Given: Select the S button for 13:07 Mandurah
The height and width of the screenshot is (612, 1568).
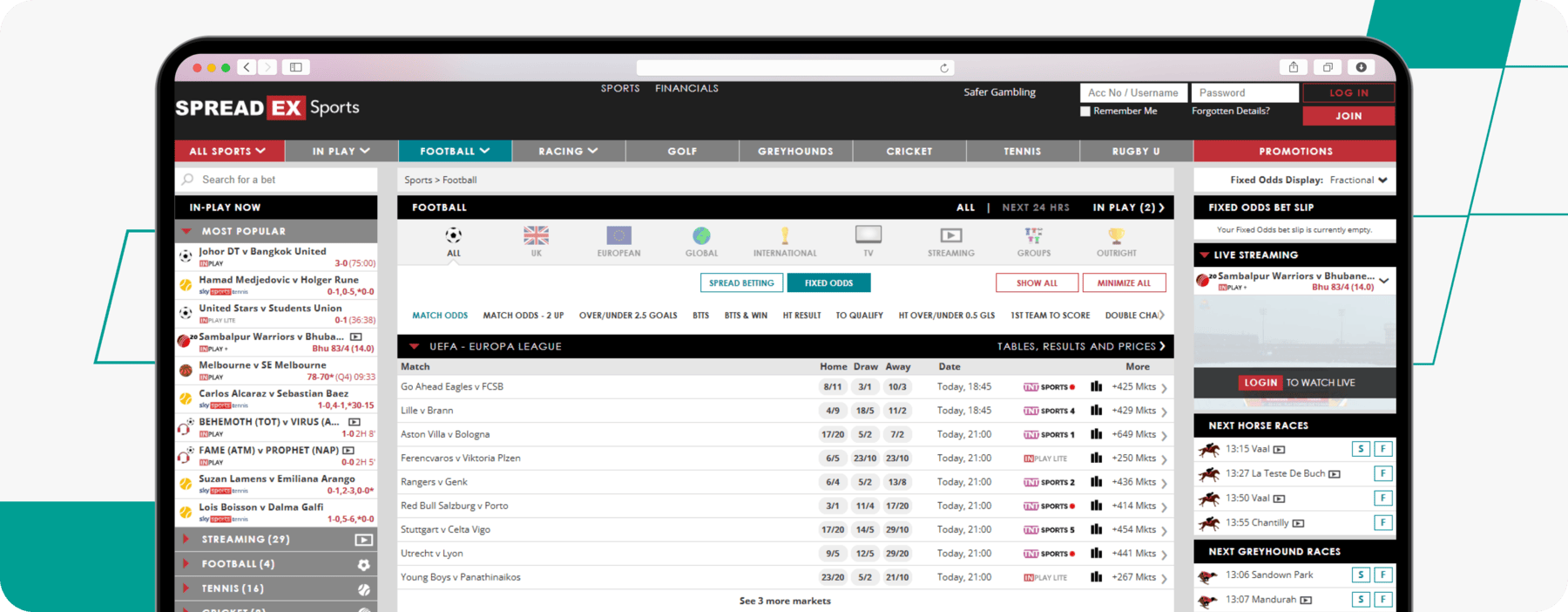Looking at the screenshot, I should [1361, 600].
